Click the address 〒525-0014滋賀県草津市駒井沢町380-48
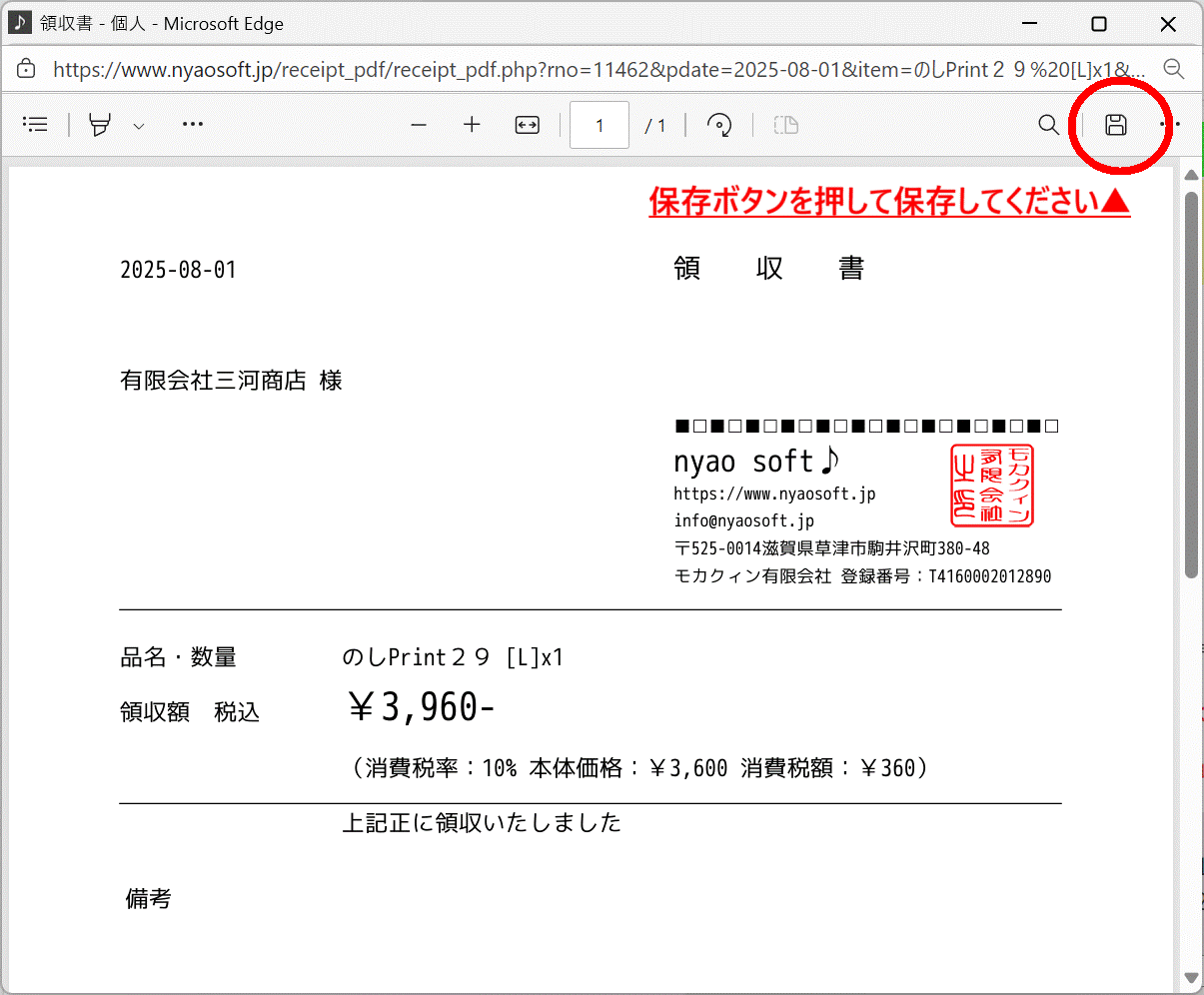The height and width of the screenshot is (995, 1204). 831,548
